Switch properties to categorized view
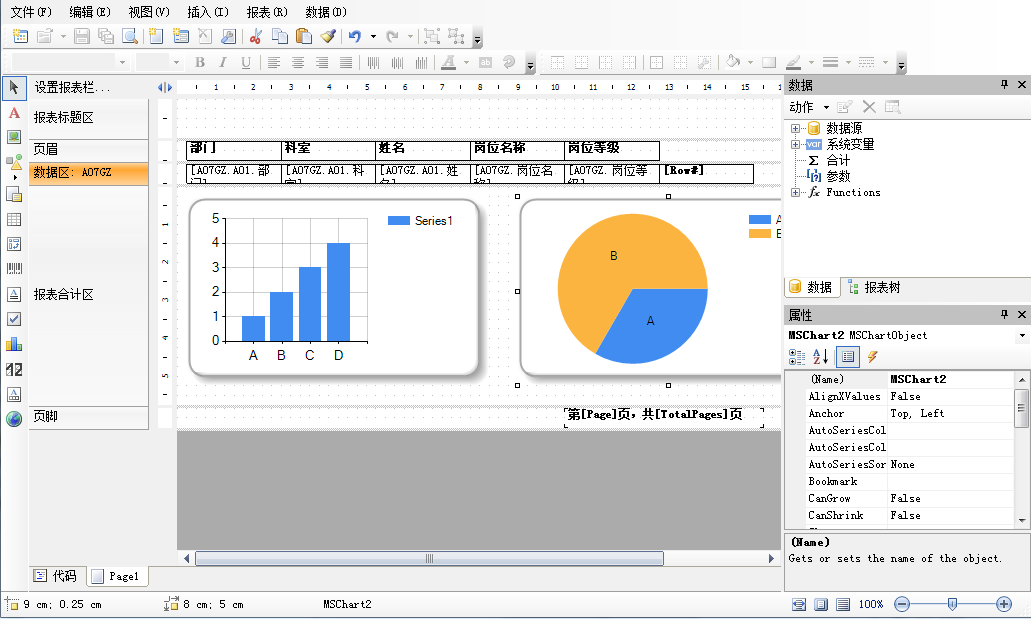This screenshot has height=619, width=1031. coord(797,357)
